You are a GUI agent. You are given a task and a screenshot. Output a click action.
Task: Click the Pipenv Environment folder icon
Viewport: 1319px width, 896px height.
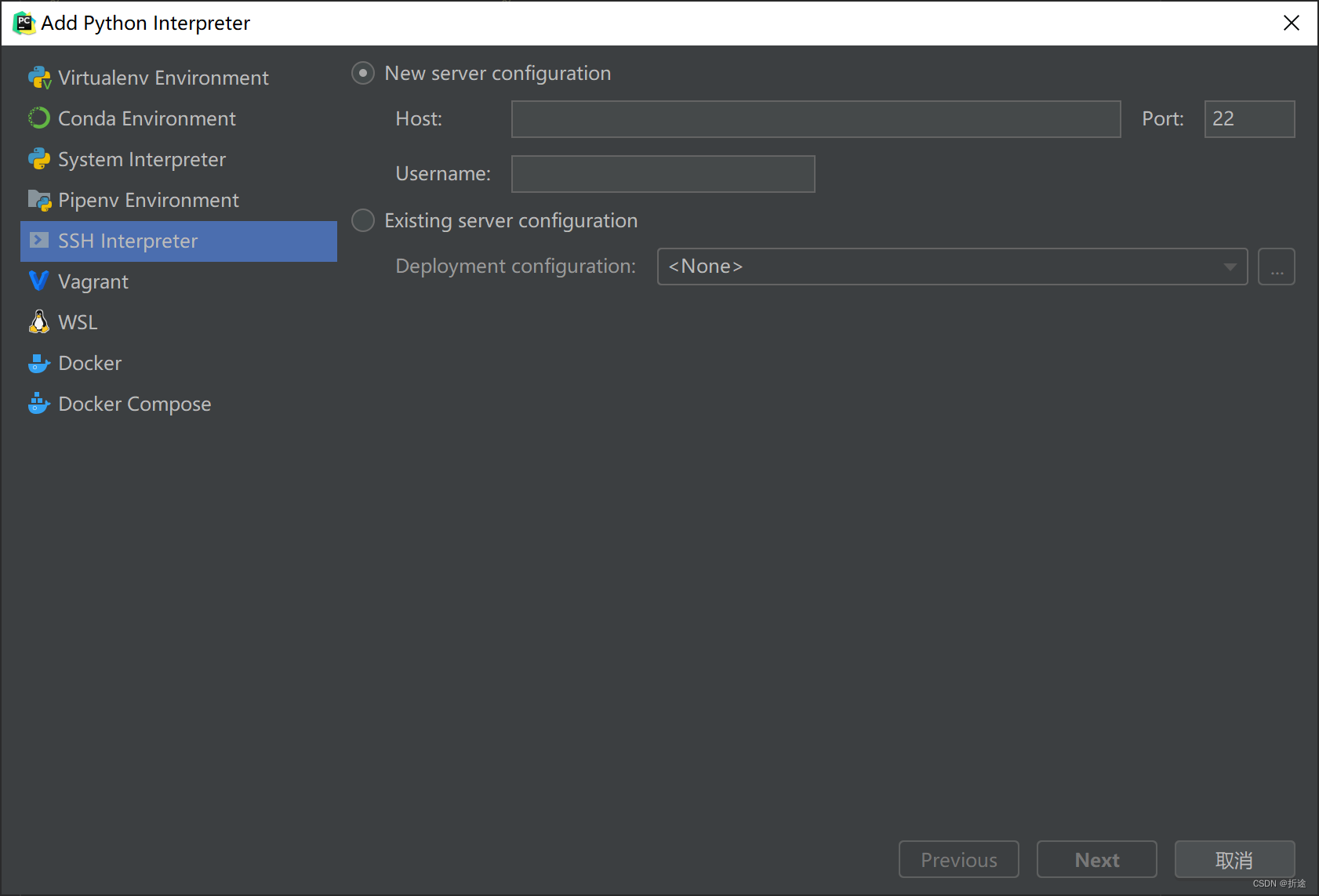pos(39,200)
